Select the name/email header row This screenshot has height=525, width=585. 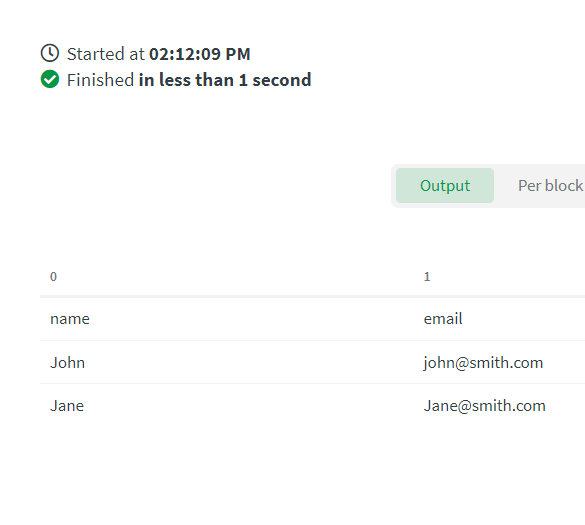pos(312,319)
